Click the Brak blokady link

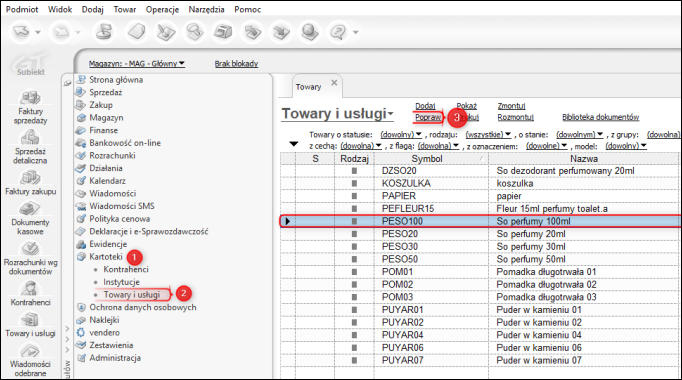click(236, 63)
